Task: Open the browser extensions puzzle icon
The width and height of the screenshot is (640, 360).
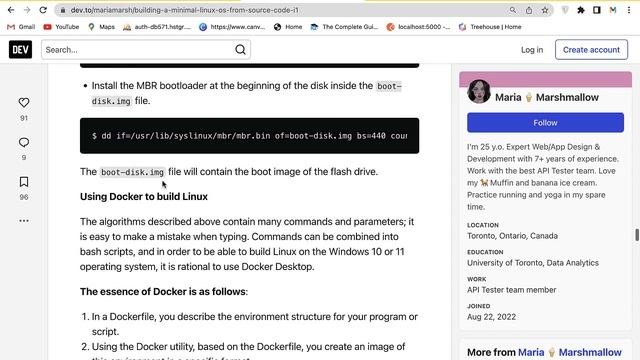Action: [581, 10]
